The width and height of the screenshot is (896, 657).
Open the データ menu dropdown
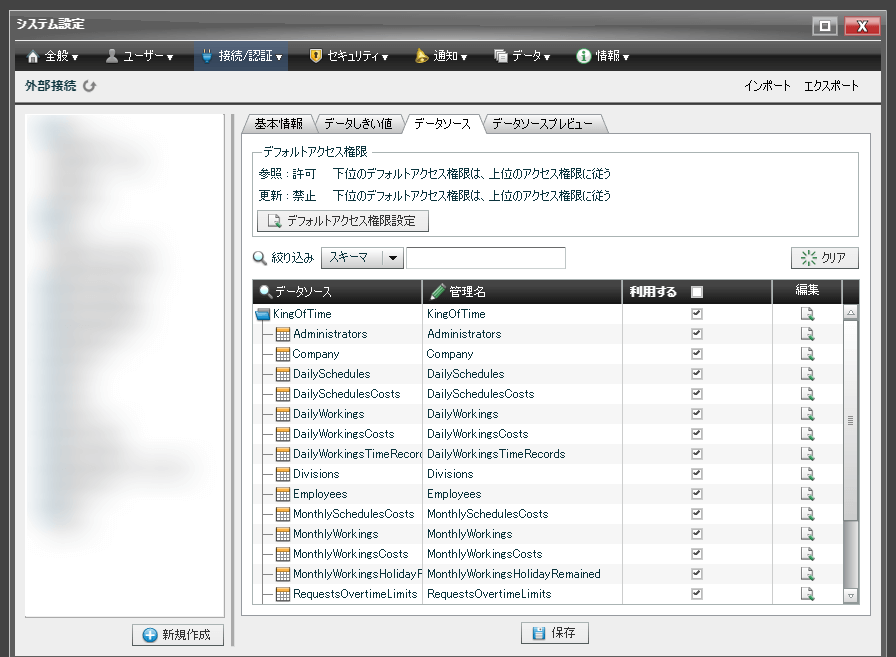tap(522, 56)
